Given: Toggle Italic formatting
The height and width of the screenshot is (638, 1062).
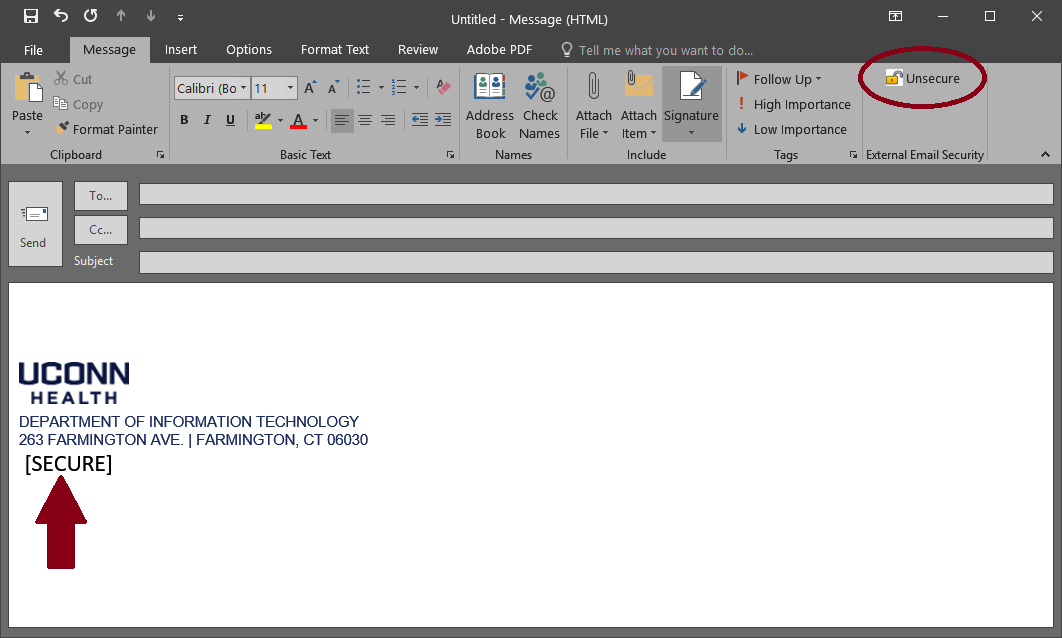Looking at the screenshot, I should click(x=207, y=120).
